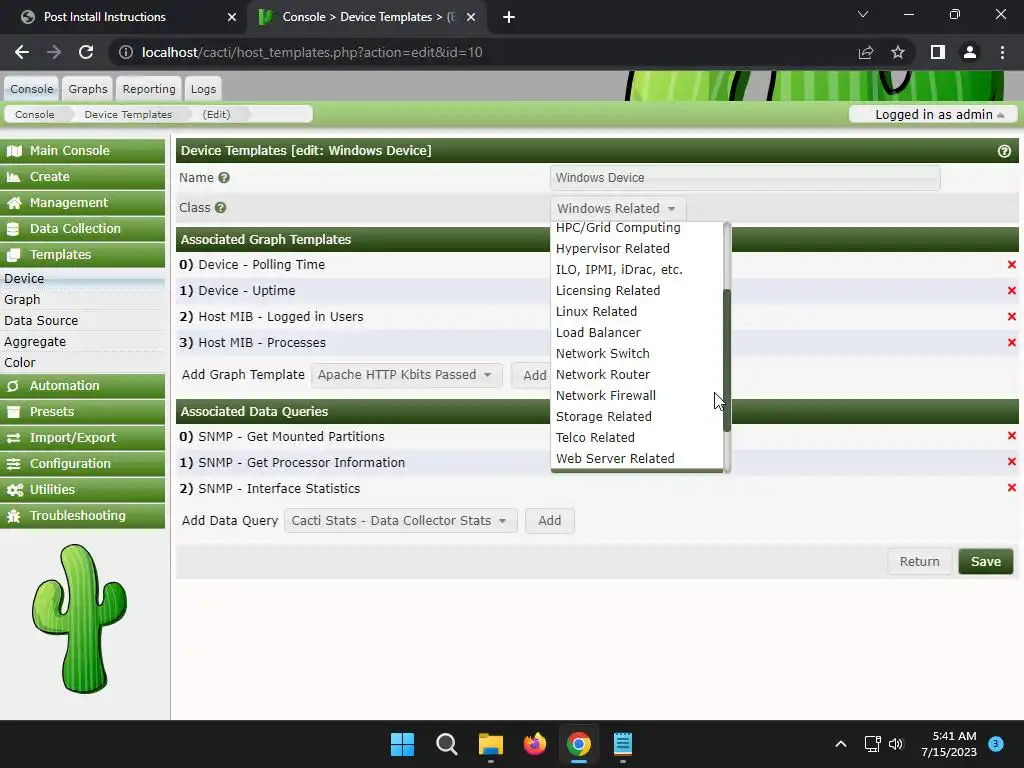Viewport: 1024px width, 768px height.
Task: Open Add Graph Template dropdown
Action: point(406,375)
